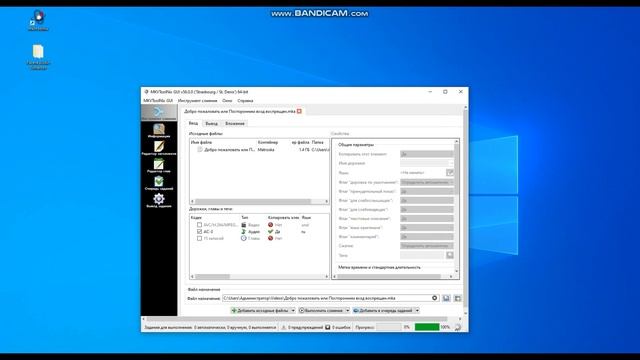
Task: Open the default track flag dropdown
Action: pos(427,182)
